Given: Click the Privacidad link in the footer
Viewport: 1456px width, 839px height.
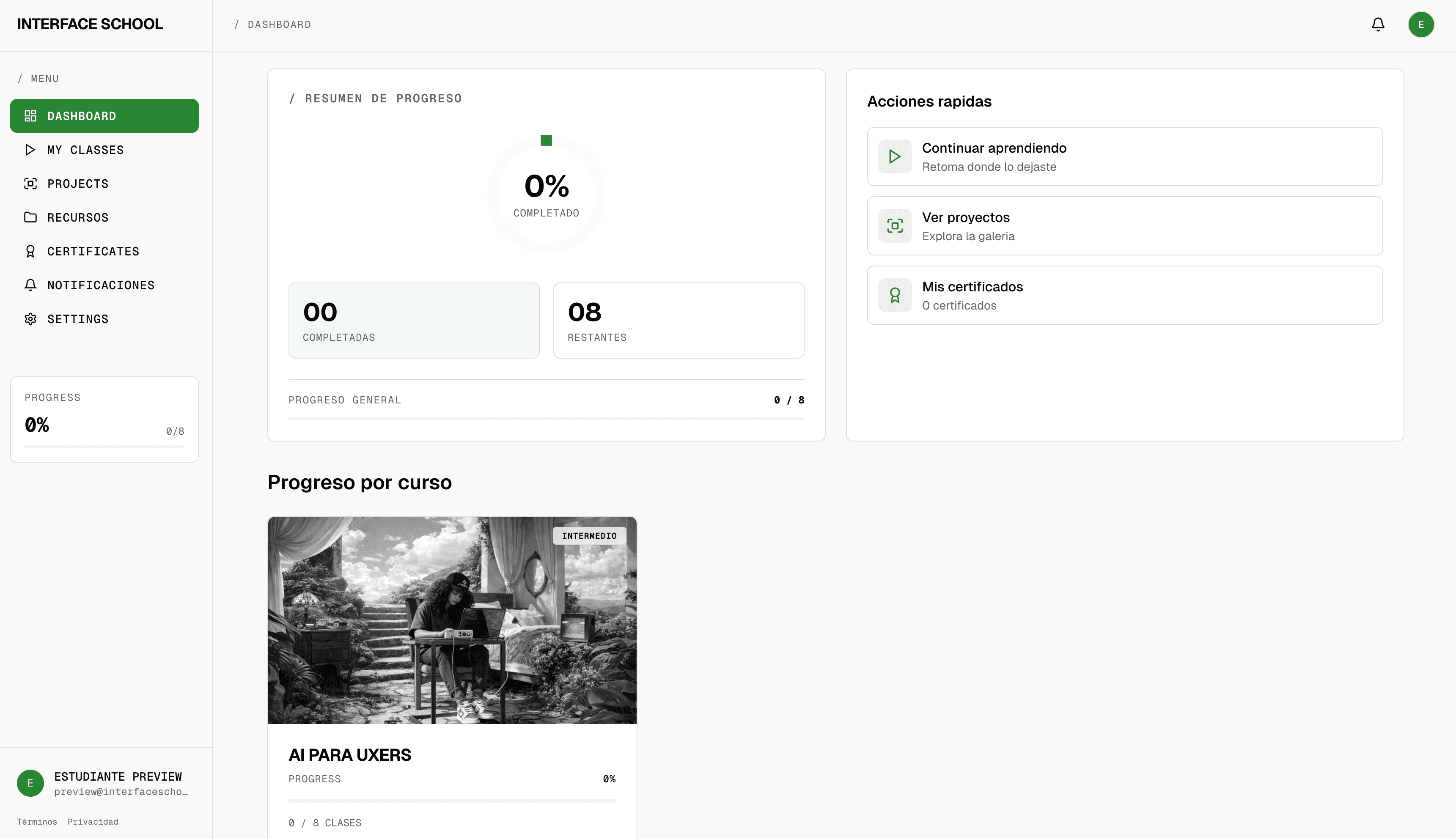Looking at the screenshot, I should (93, 821).
